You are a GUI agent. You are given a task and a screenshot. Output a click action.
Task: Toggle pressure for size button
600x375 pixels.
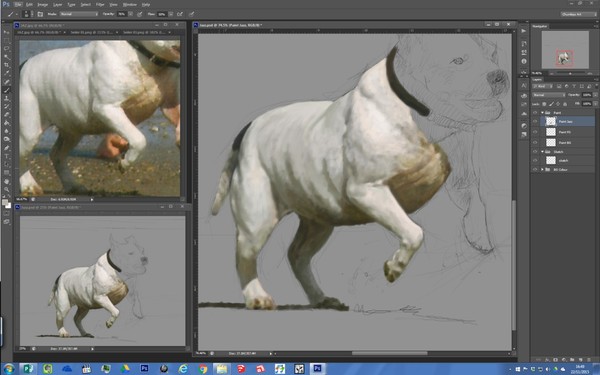191,14
